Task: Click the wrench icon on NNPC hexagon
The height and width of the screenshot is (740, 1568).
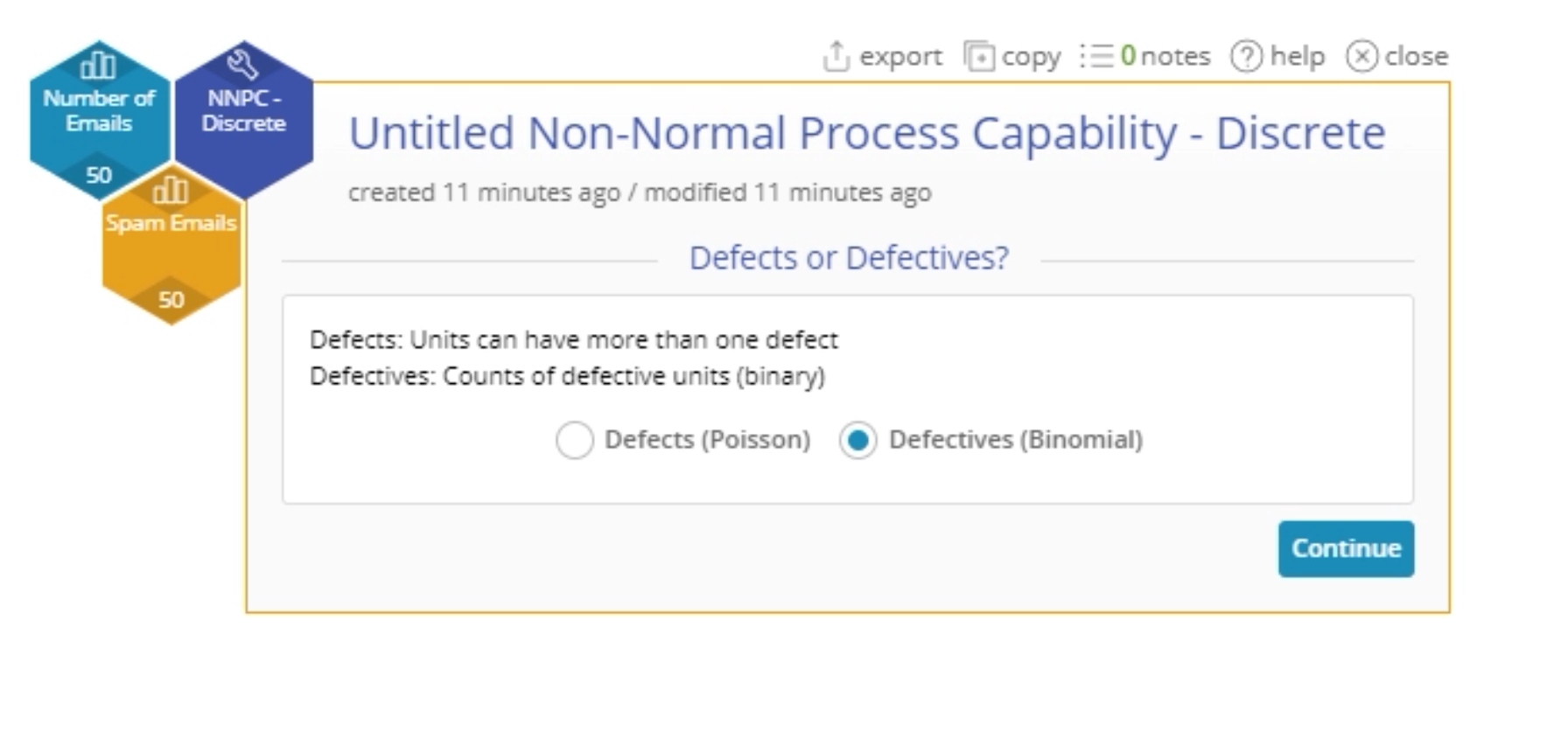Action: (x=242, y=64)
